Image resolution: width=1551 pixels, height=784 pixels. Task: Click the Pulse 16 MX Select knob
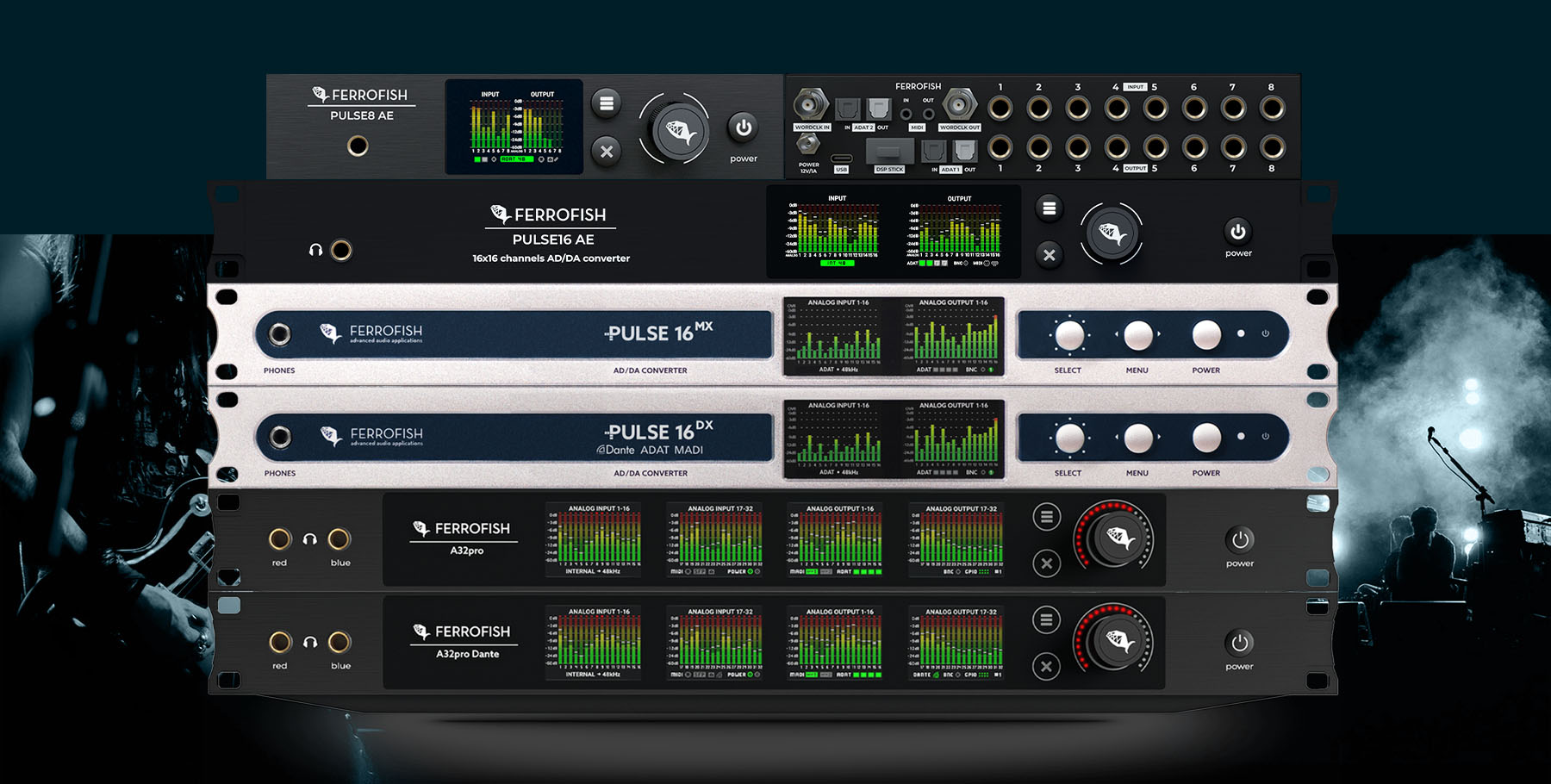click(1068, 335)
